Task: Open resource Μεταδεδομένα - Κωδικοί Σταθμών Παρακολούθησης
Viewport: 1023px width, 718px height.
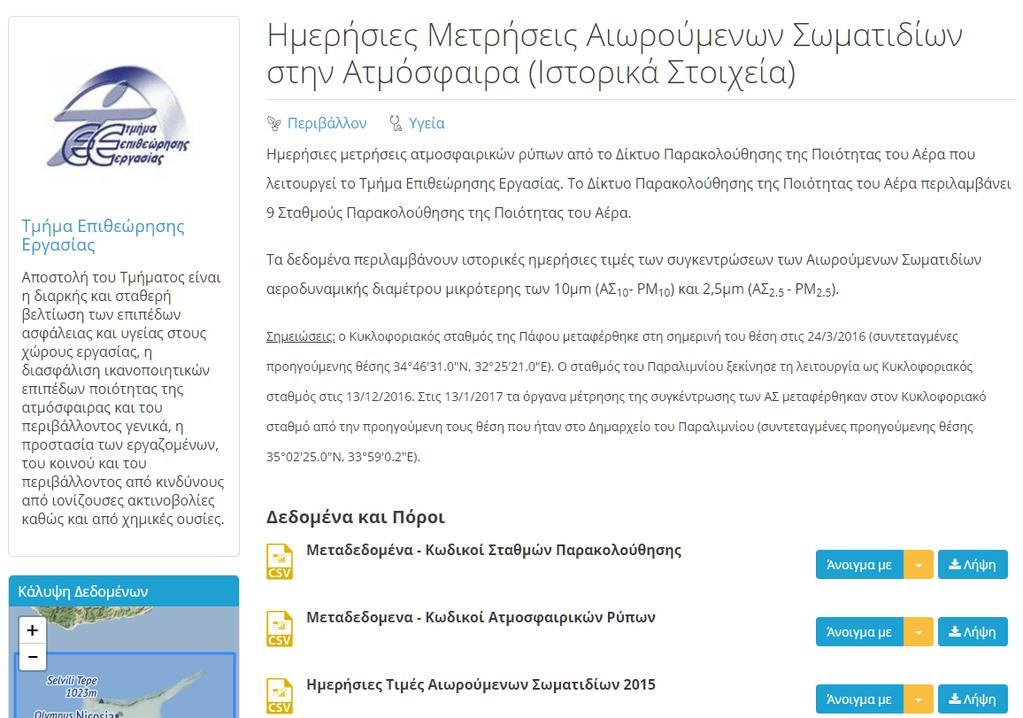Action: pyautogui.click(x=494, y=550)
